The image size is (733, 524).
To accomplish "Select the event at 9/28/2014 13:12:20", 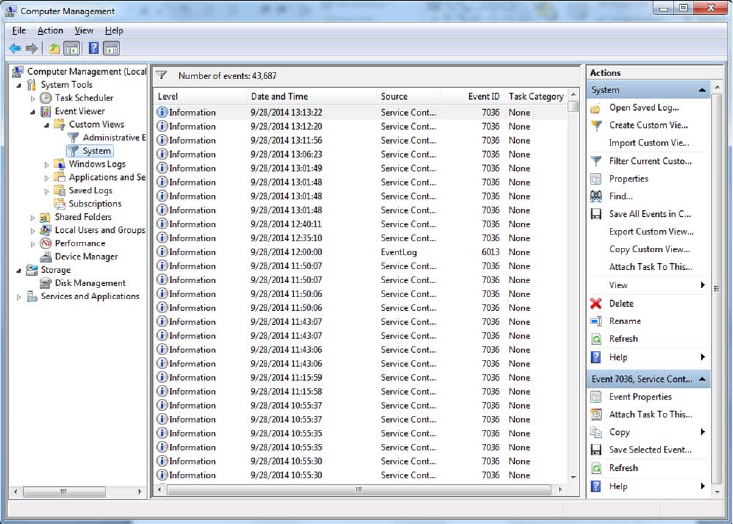I will (x=360, y=126).
